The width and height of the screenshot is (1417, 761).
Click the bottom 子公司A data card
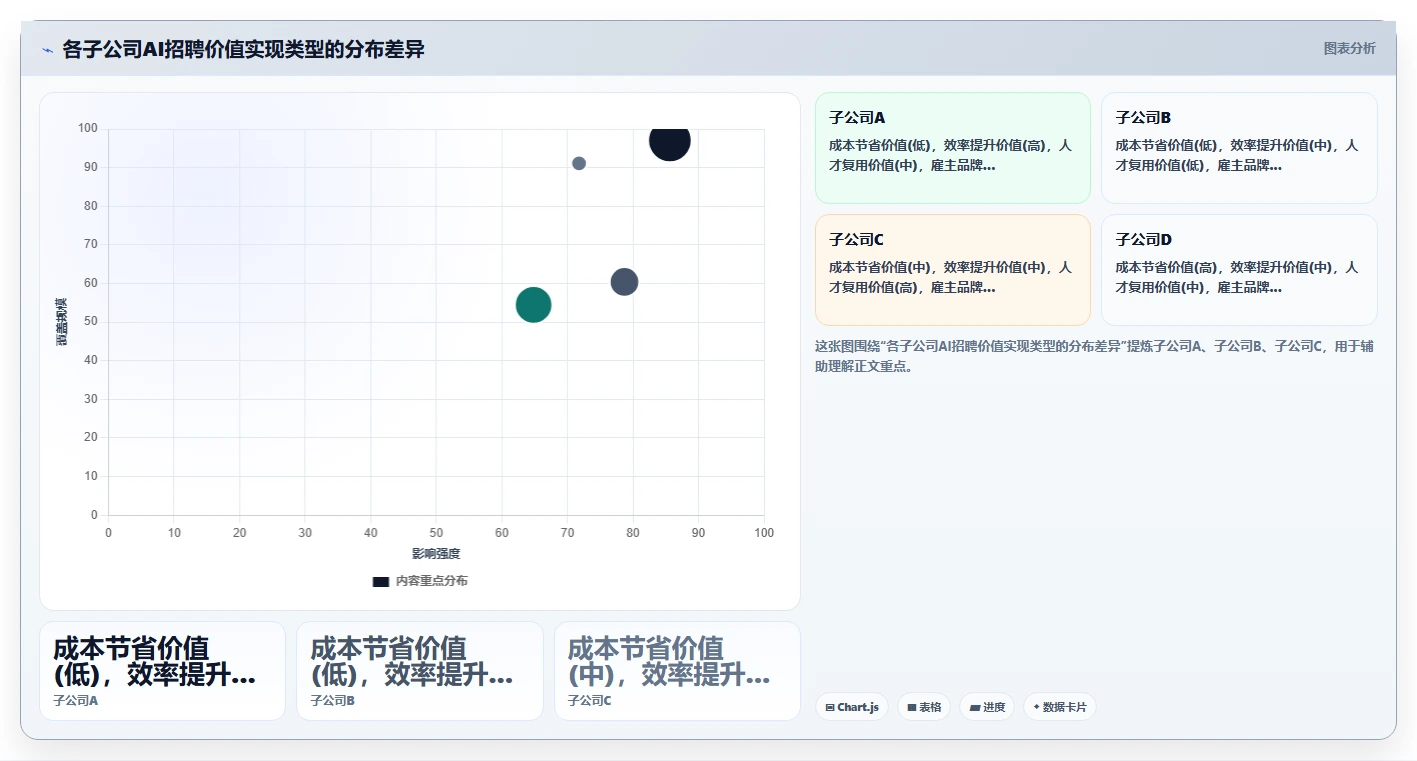tap(162, 671)
